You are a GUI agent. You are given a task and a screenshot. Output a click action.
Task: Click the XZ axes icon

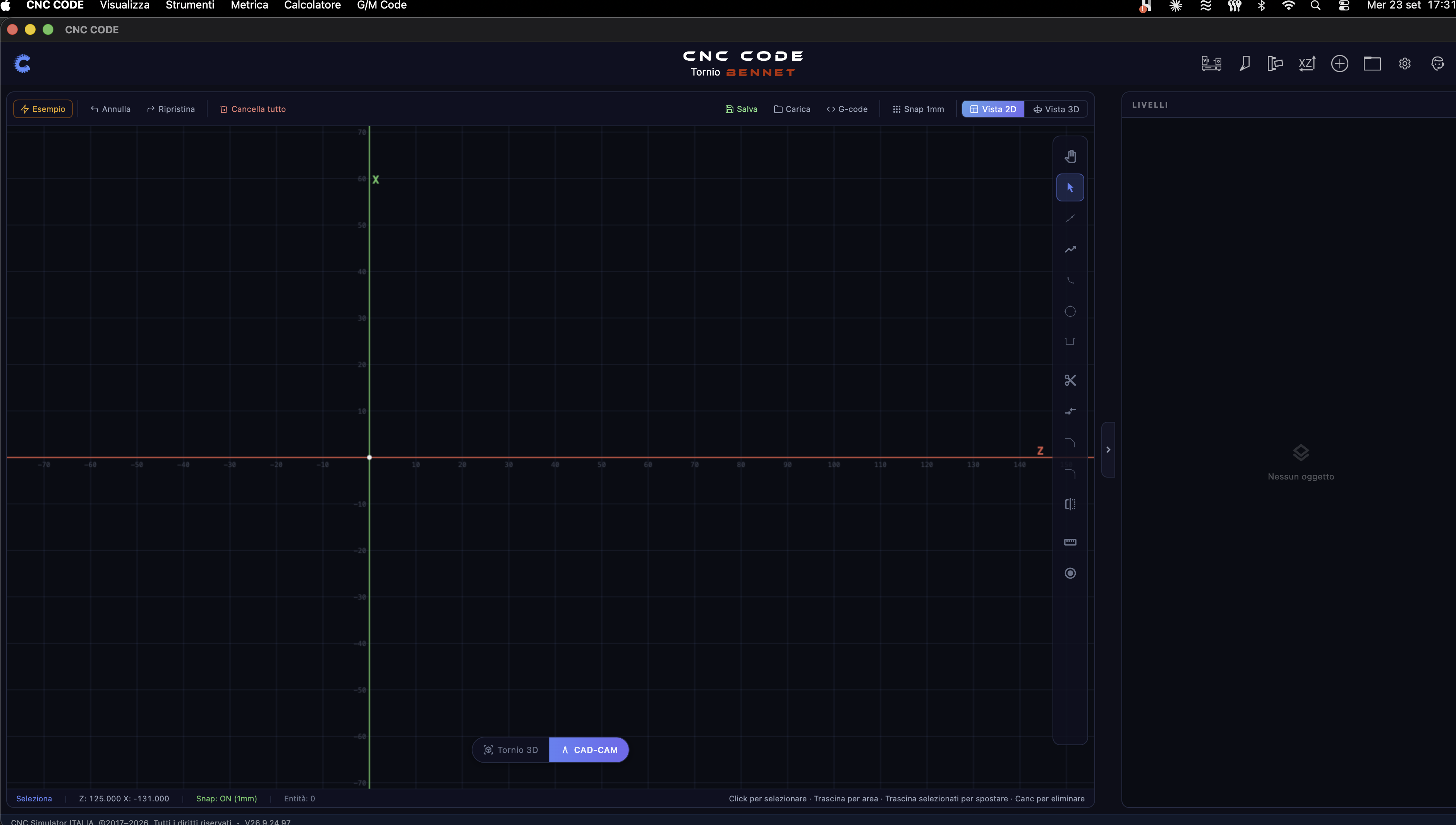(1307, 64)
